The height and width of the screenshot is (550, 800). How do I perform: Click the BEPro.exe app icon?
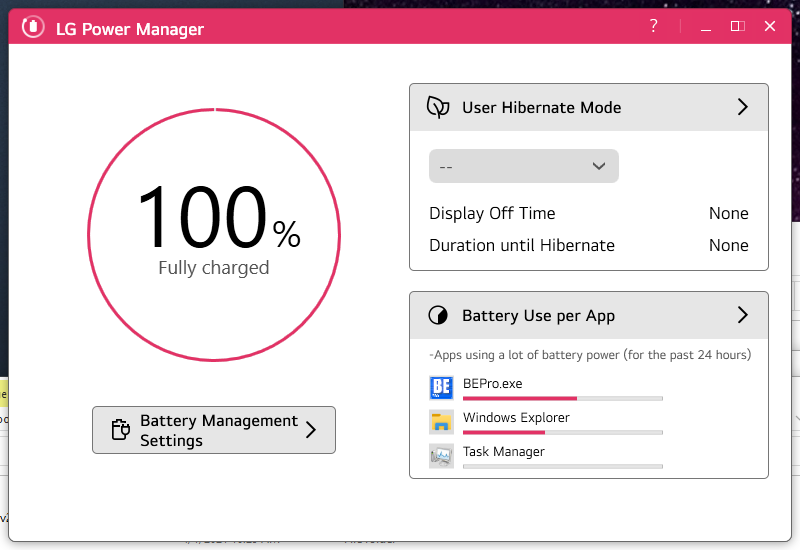(441, 388)
